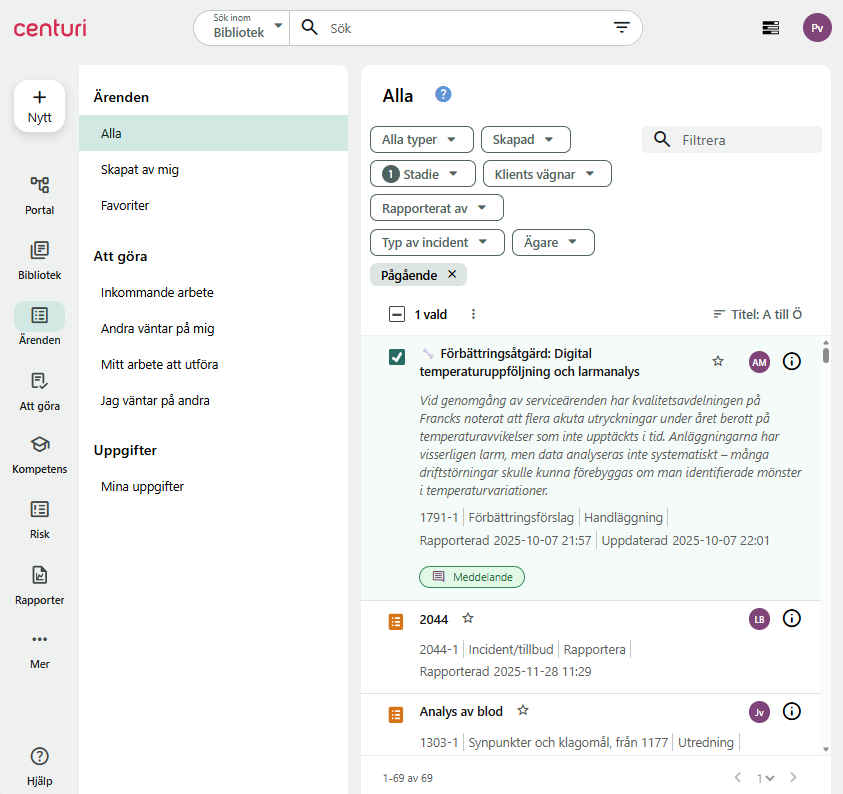Viewport: 843px width, 794px height.
Task: Expand the Sök inom Bibliotek selector
Action: [x=243, y=28]
